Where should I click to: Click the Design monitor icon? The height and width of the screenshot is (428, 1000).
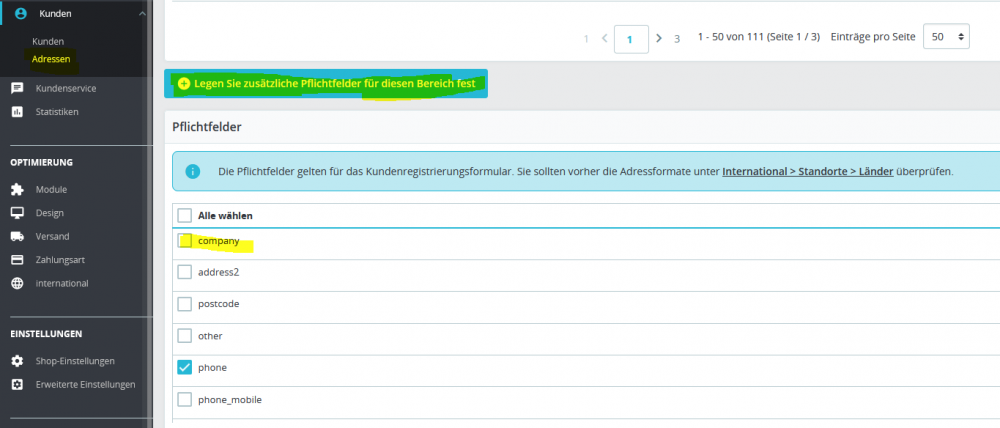[x=17, y=213]
